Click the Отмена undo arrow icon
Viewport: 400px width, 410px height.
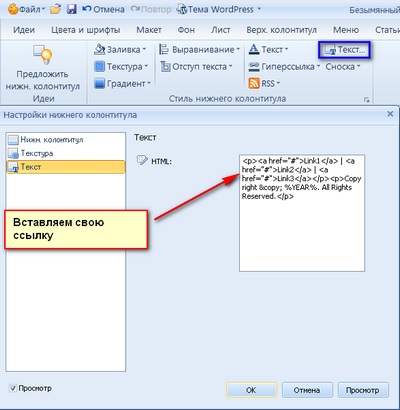pyautogui.click(x=87, y=9)
